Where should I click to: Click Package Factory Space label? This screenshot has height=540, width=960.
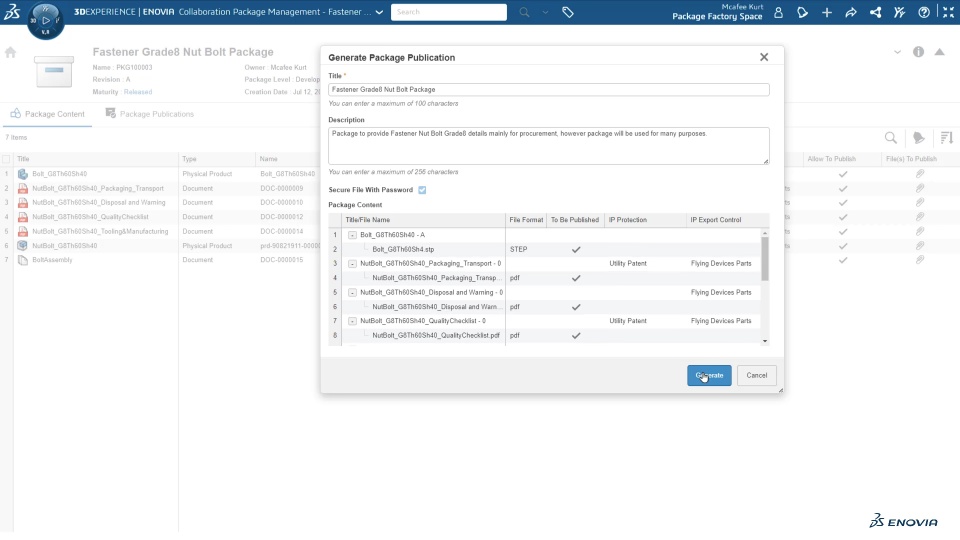(717, 17)
